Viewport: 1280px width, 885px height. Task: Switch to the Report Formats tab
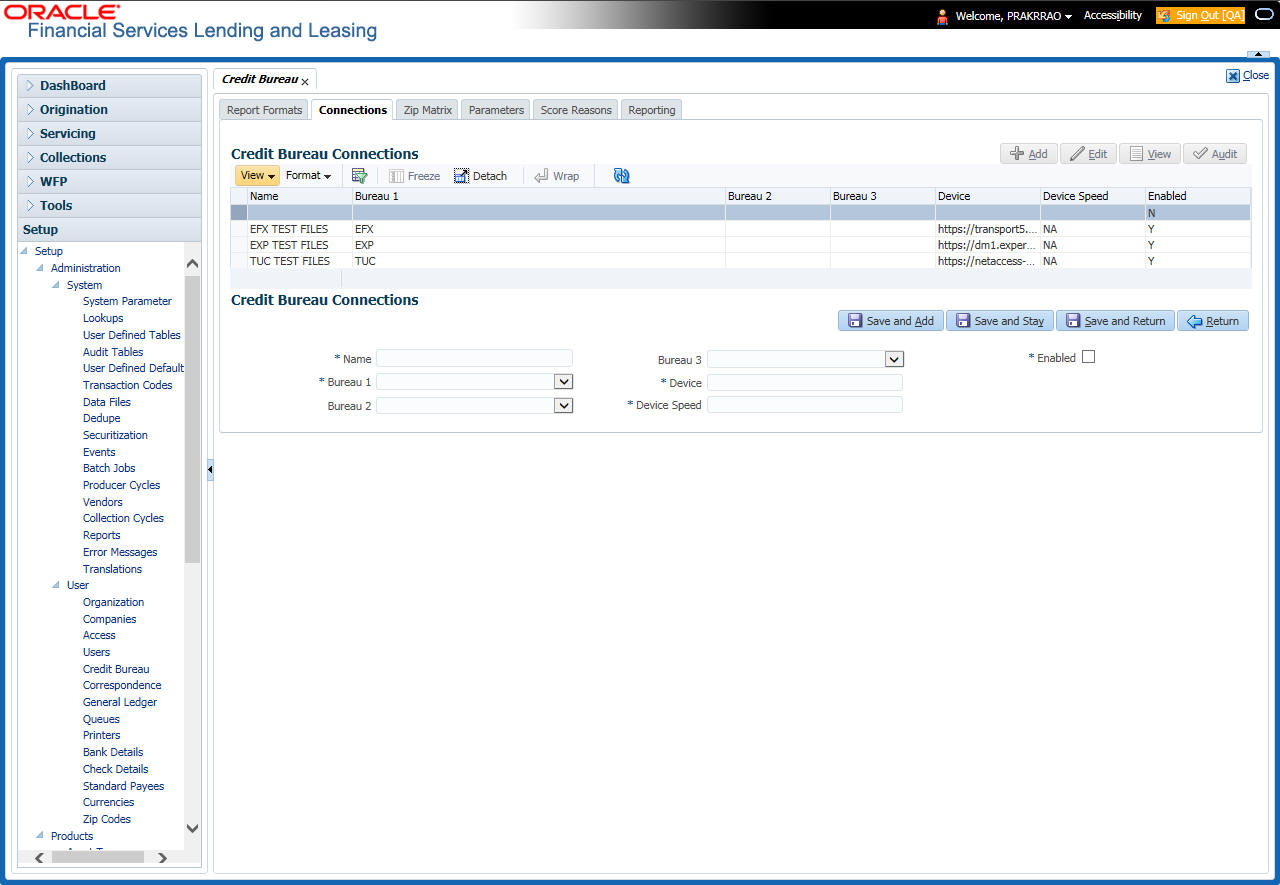(264, 110)
